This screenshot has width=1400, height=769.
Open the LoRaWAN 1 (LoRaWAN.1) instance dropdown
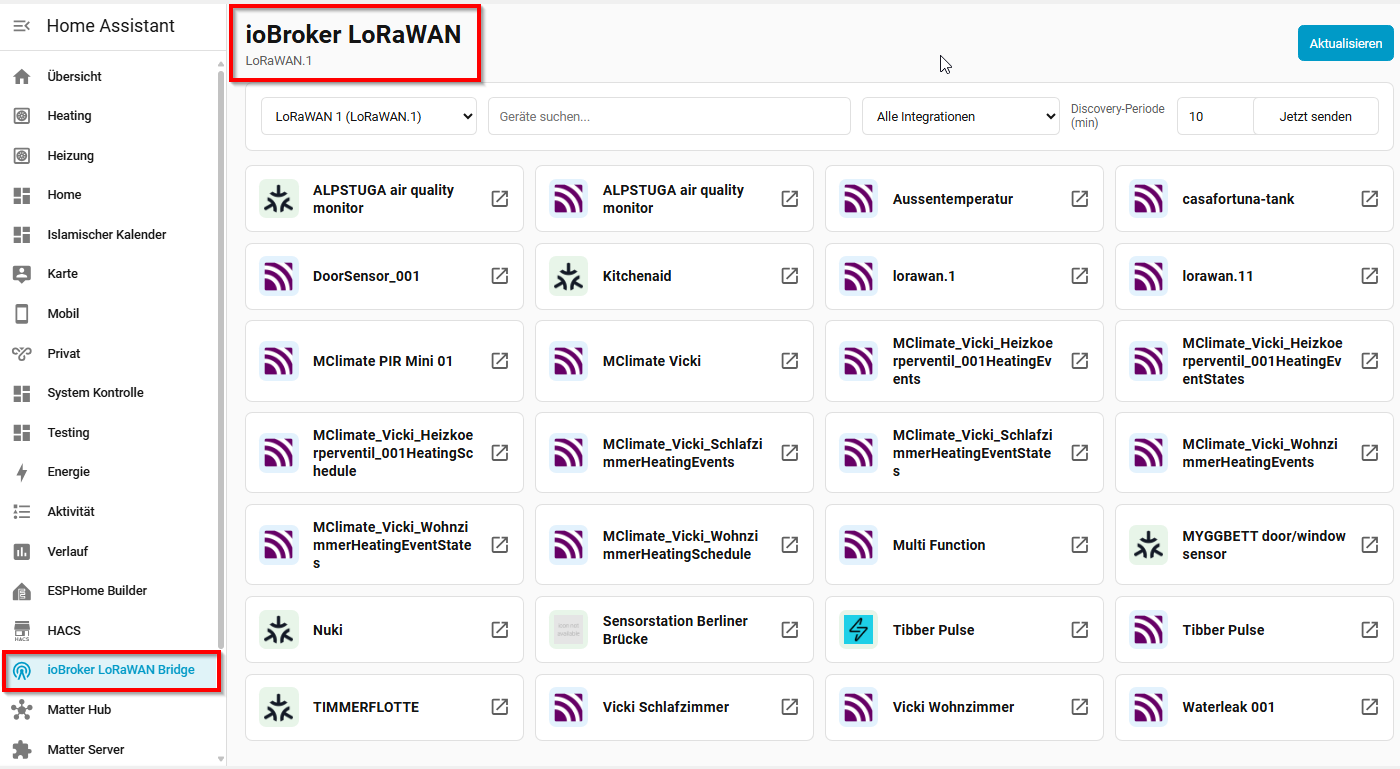(369, 116)
